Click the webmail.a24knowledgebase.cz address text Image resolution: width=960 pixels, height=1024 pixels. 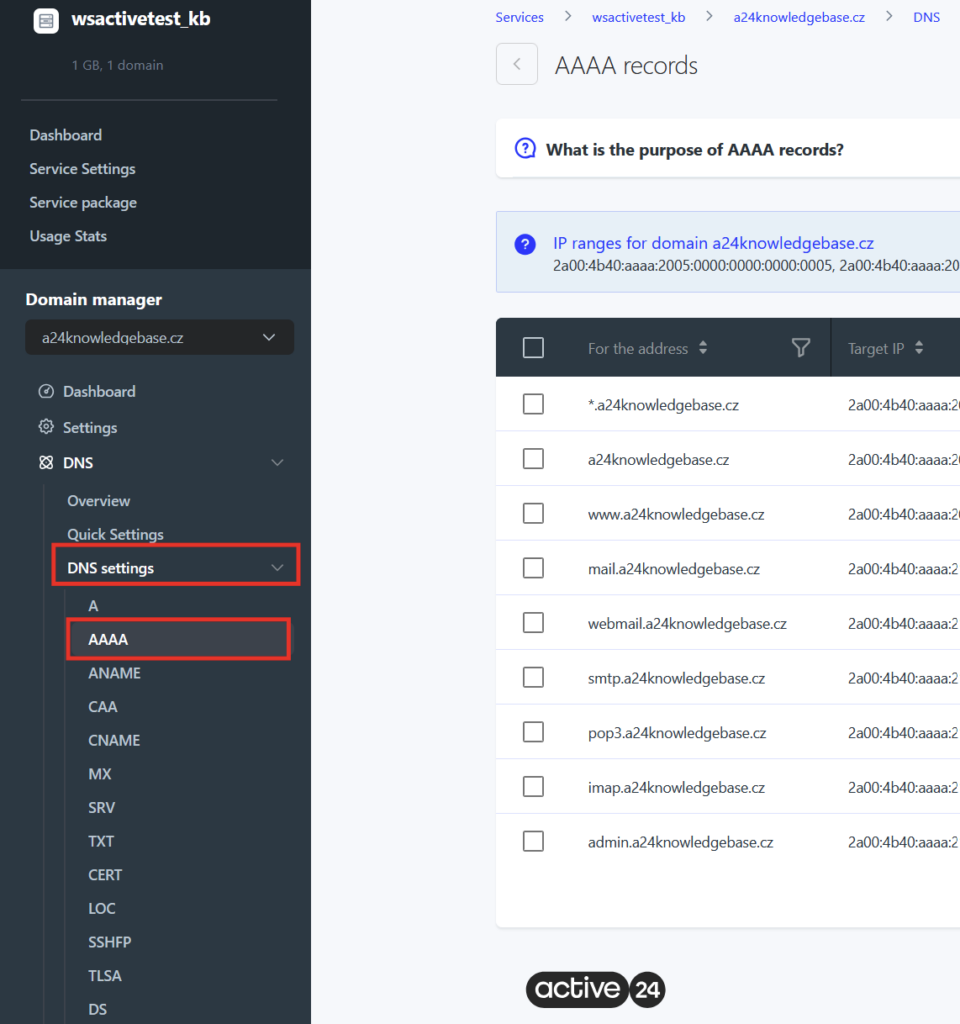click(x=687, y=624)
